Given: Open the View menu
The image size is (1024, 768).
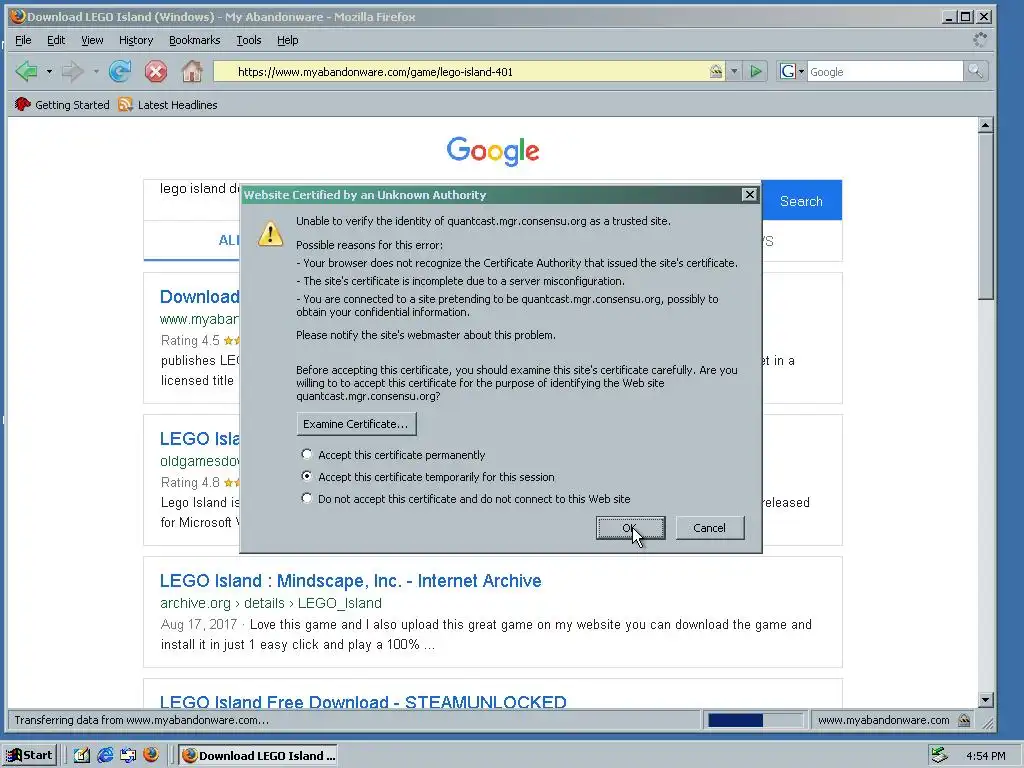Looking at the screenshot, I should coord(92,40).
